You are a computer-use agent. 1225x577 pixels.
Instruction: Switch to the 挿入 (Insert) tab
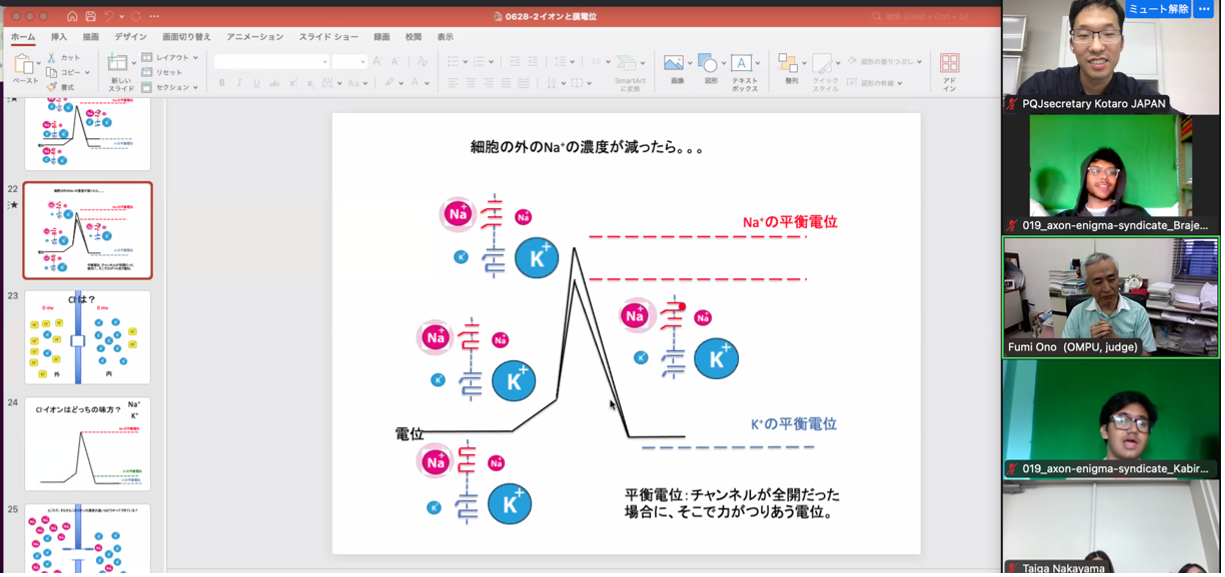[59, 37]
